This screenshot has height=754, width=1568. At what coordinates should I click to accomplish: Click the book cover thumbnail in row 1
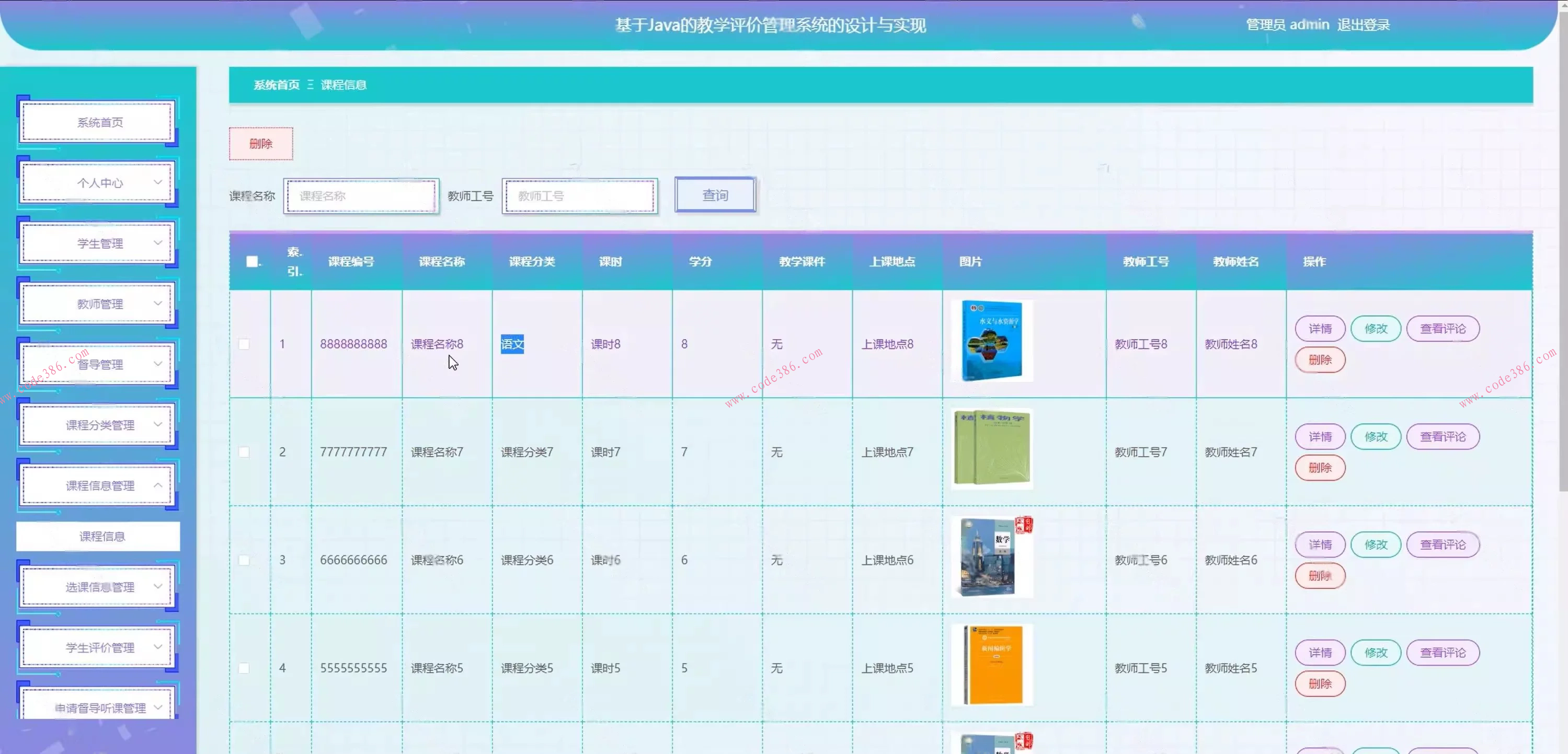click(991, 341)
